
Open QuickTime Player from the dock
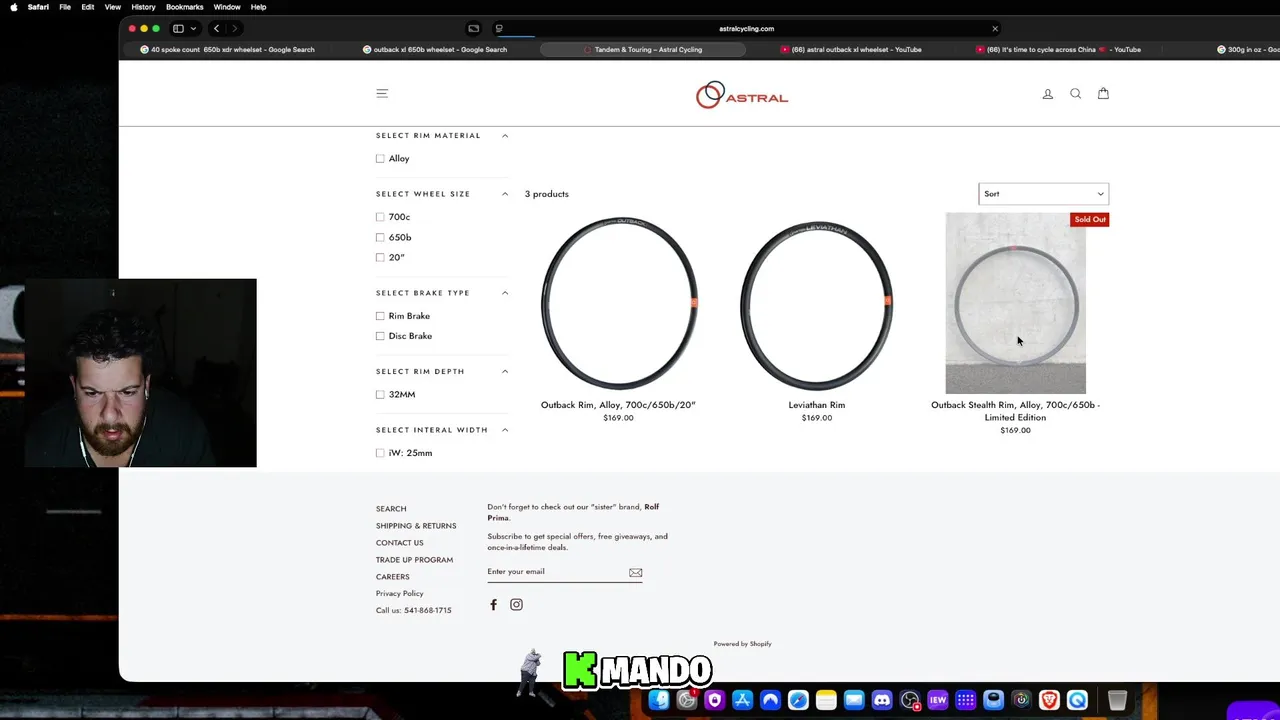point(1077,700)
